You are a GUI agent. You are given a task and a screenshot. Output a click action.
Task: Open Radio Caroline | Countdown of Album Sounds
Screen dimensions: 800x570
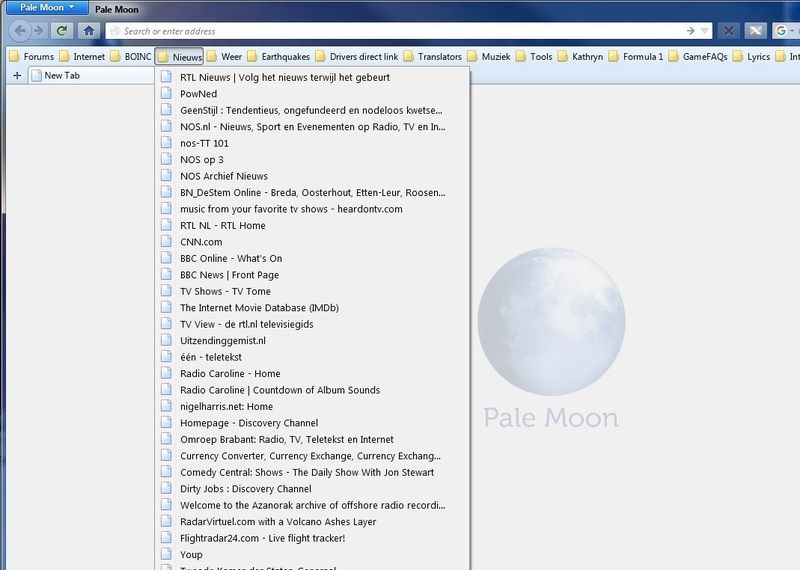pyautogui.click(x=312, y=390)
